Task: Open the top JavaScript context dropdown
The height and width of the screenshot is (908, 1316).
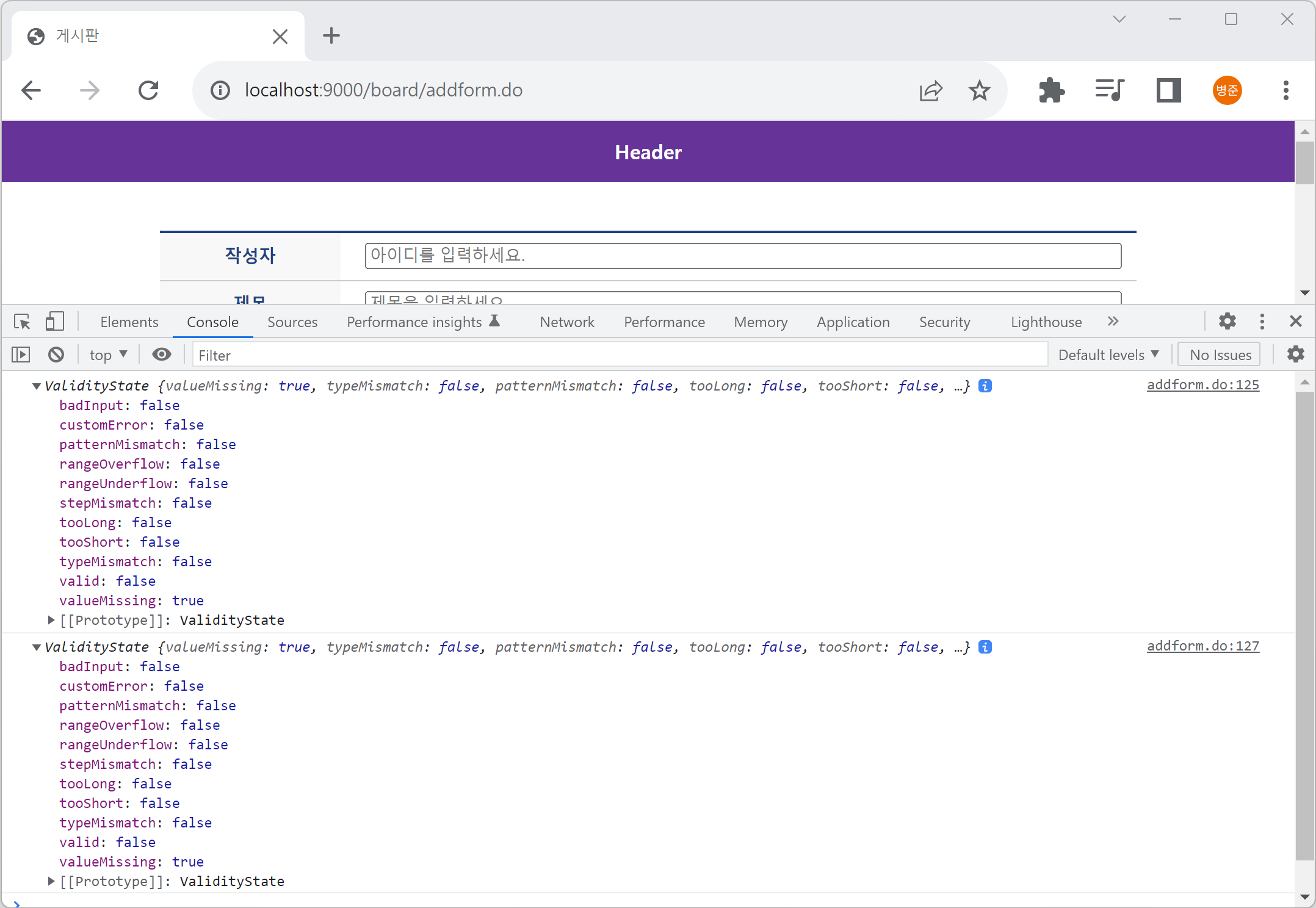Action: (x=108, y=355)
